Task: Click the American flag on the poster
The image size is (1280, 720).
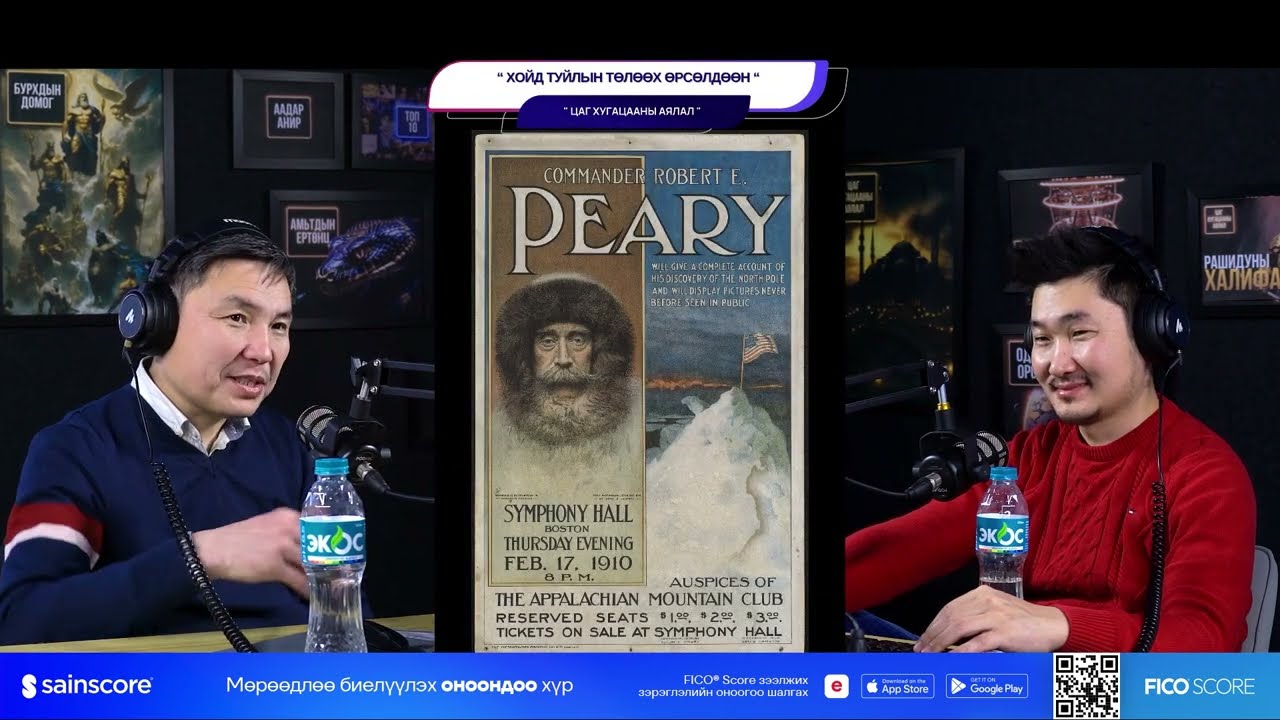Action: pos(759,350)
